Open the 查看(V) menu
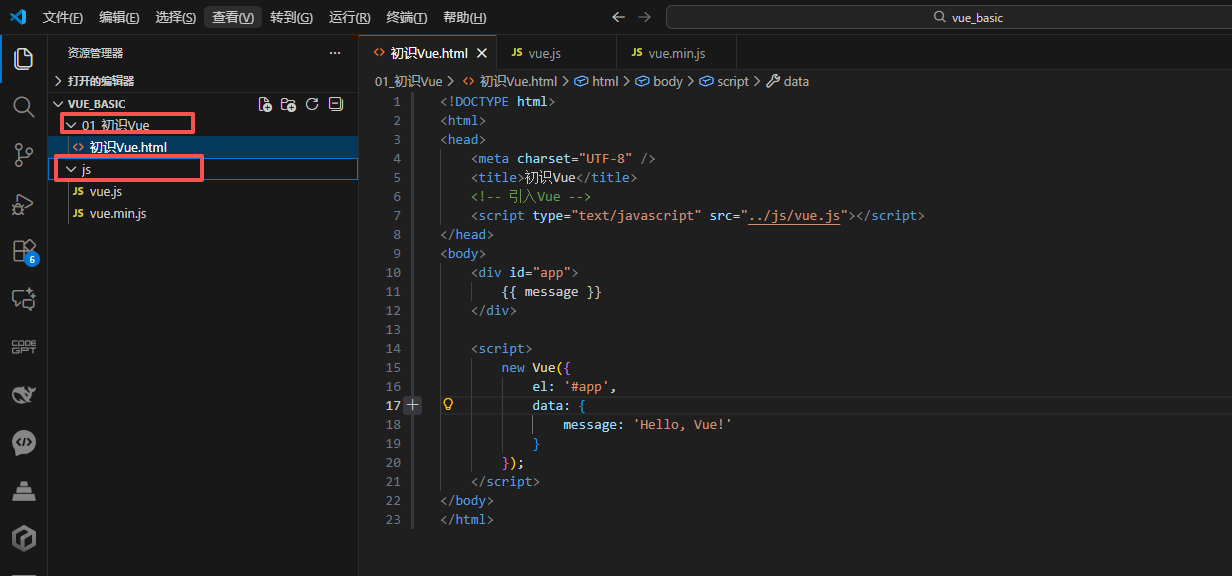1232x576 pixels. (x=233, y=17)
